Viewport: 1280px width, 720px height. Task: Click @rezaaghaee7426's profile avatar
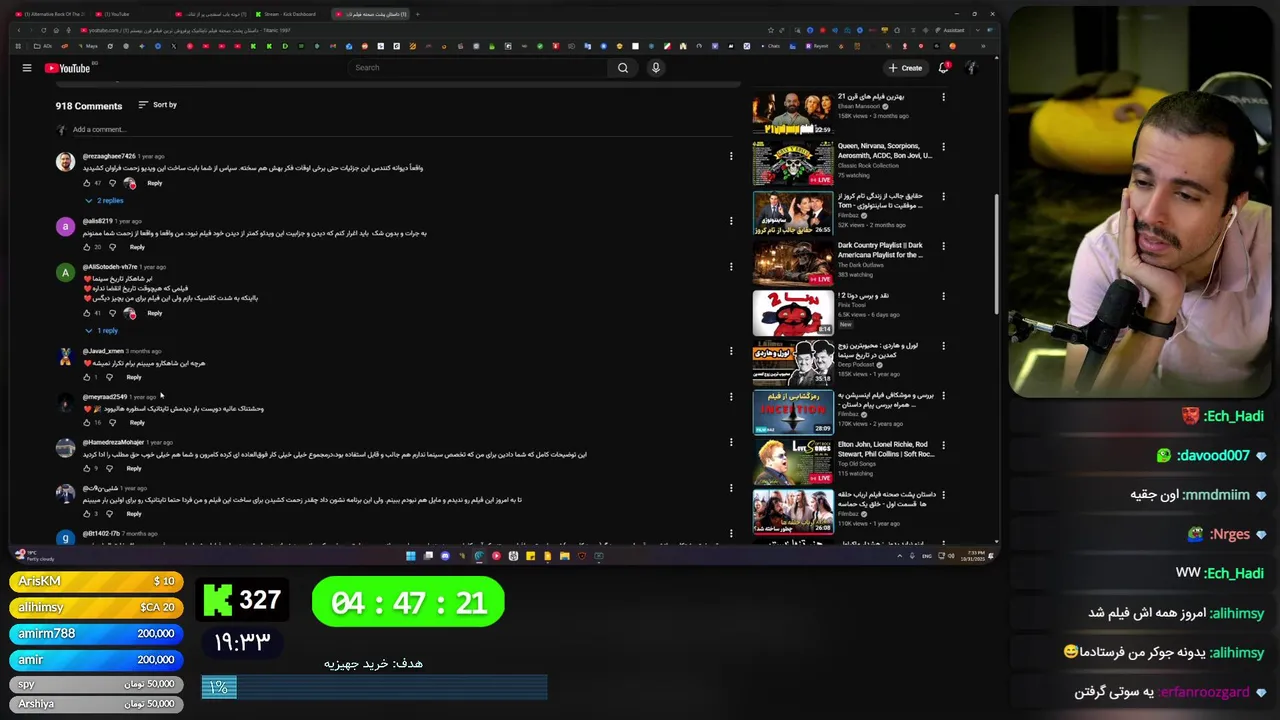point(65,161)
